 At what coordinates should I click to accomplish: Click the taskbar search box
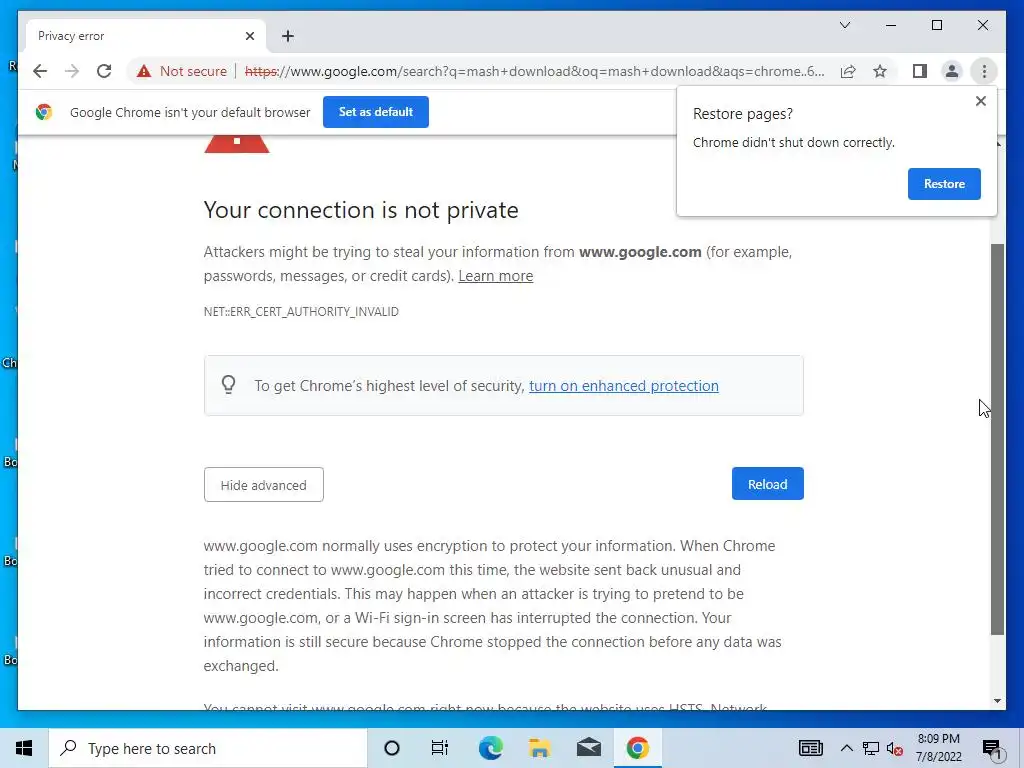point(208,748)
